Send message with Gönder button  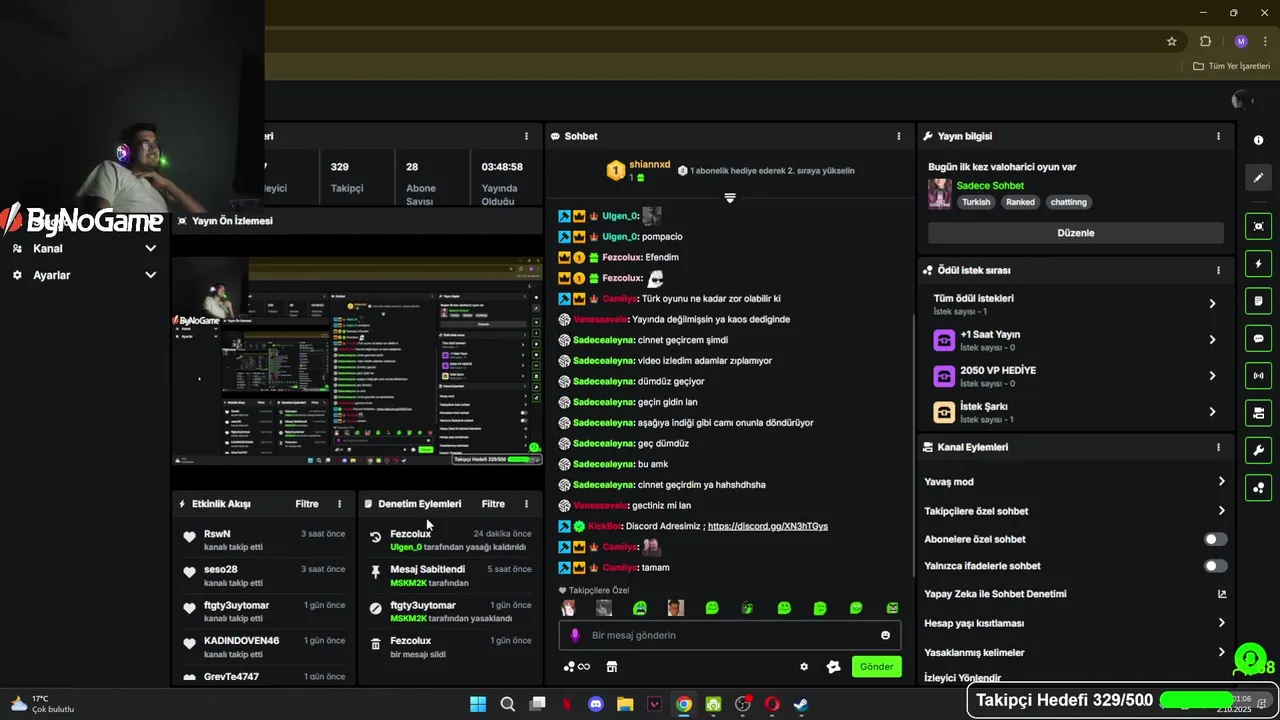[x=877, y=667]
